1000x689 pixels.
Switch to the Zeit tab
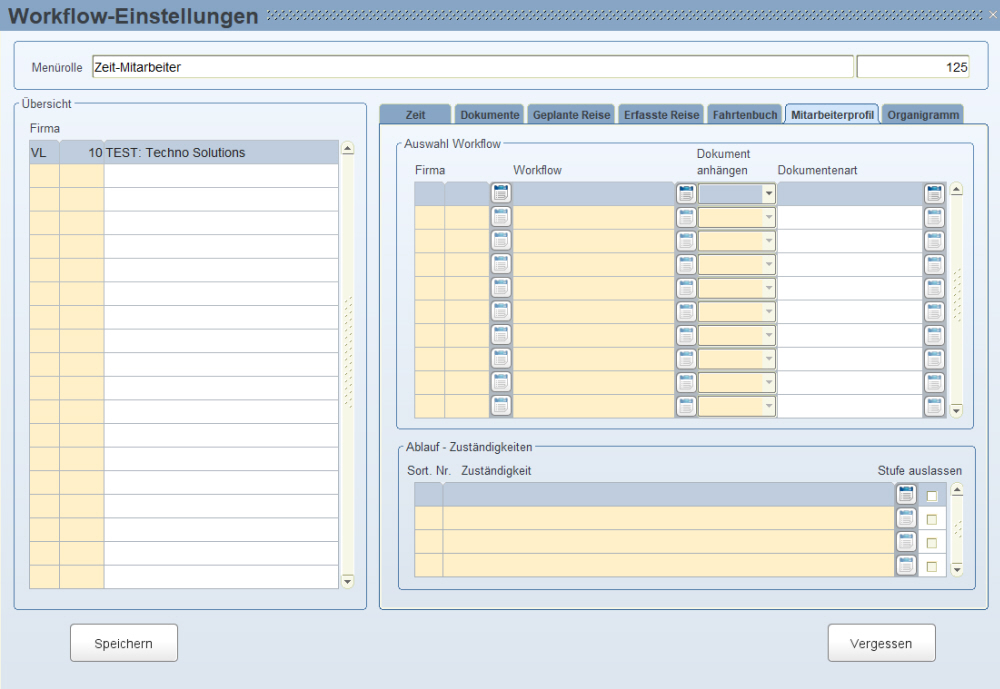pos(415,115)
